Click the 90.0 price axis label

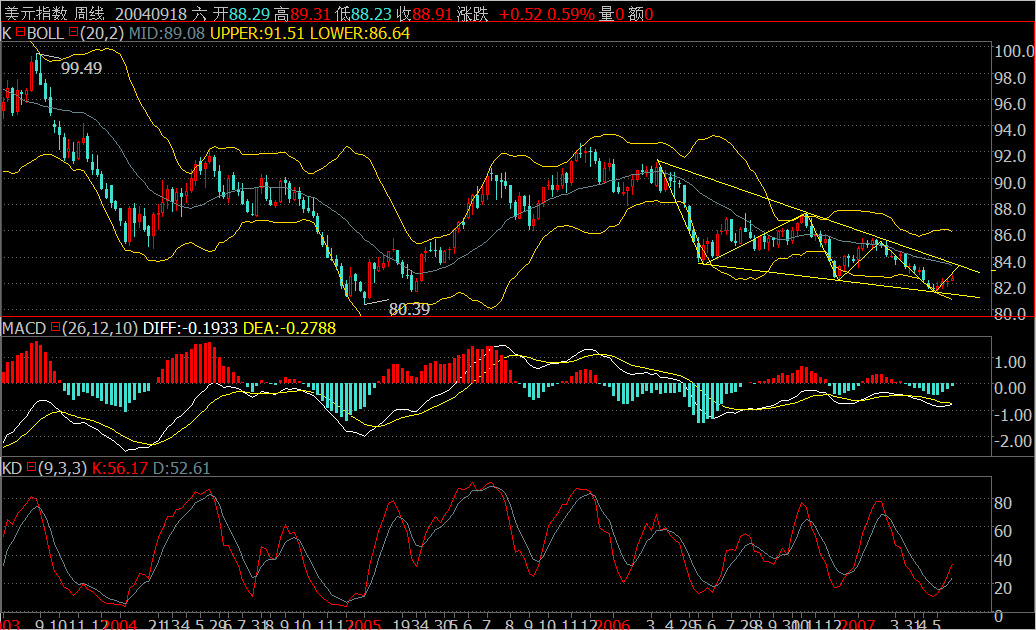point(1010,182)
